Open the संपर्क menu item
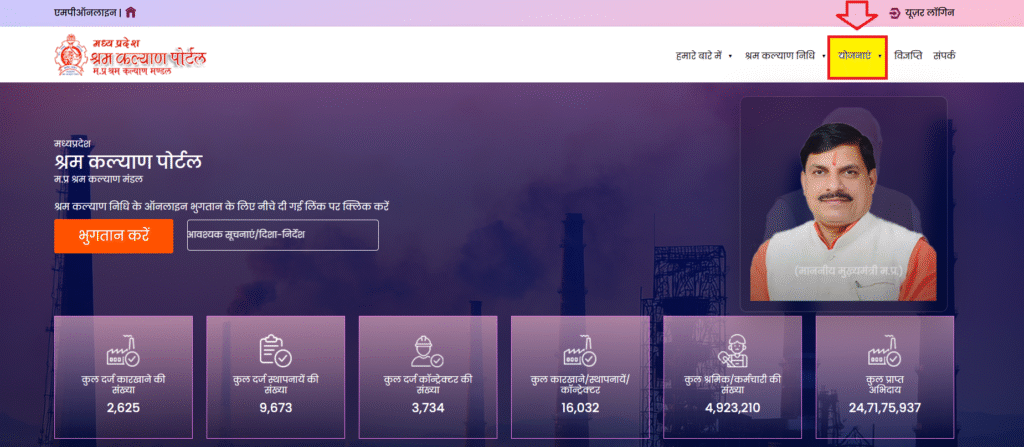The height and width of the screenshot is (447, 1024). (944, 56)
